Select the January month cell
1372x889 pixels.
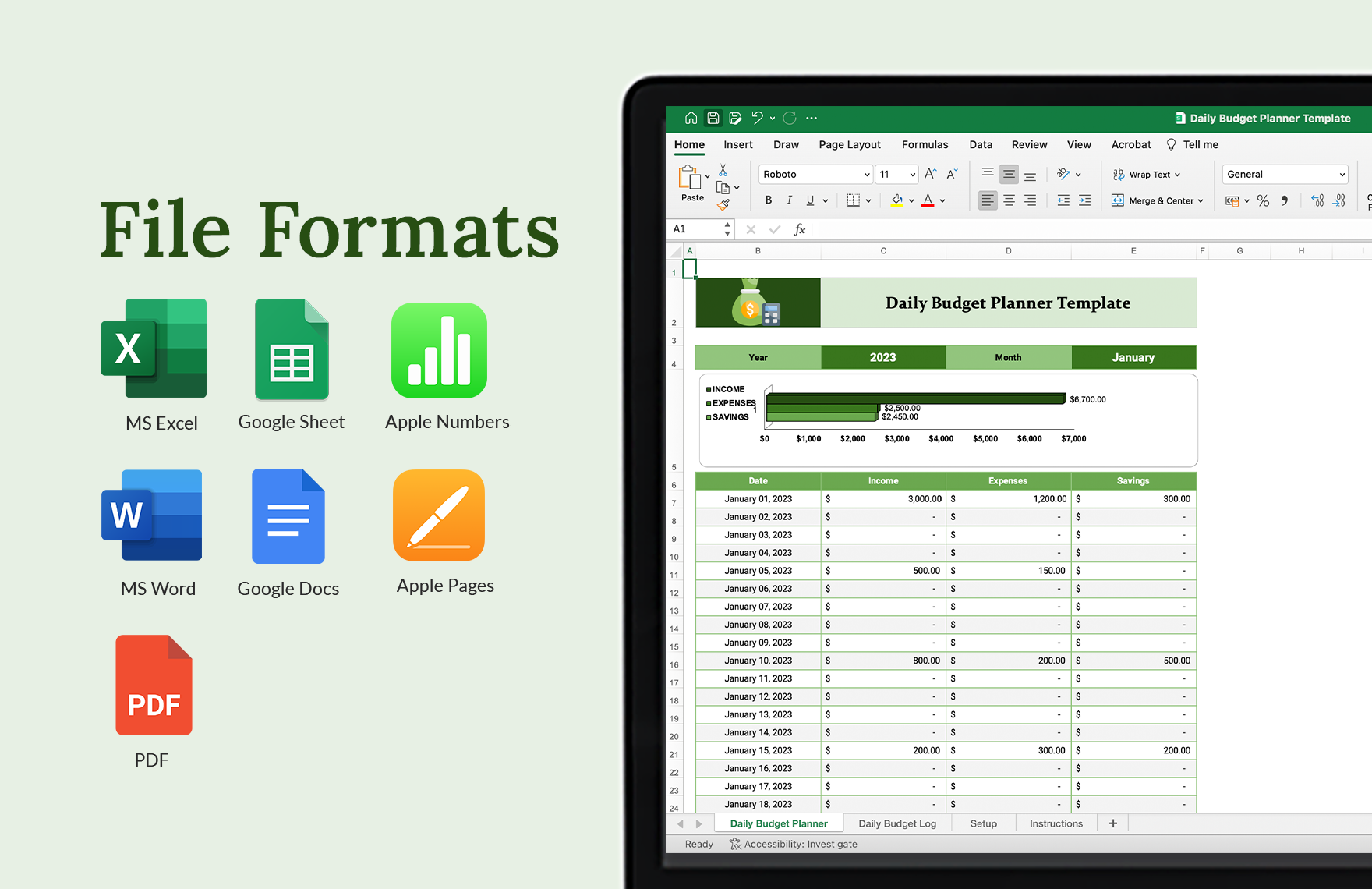coord(1133,357)
